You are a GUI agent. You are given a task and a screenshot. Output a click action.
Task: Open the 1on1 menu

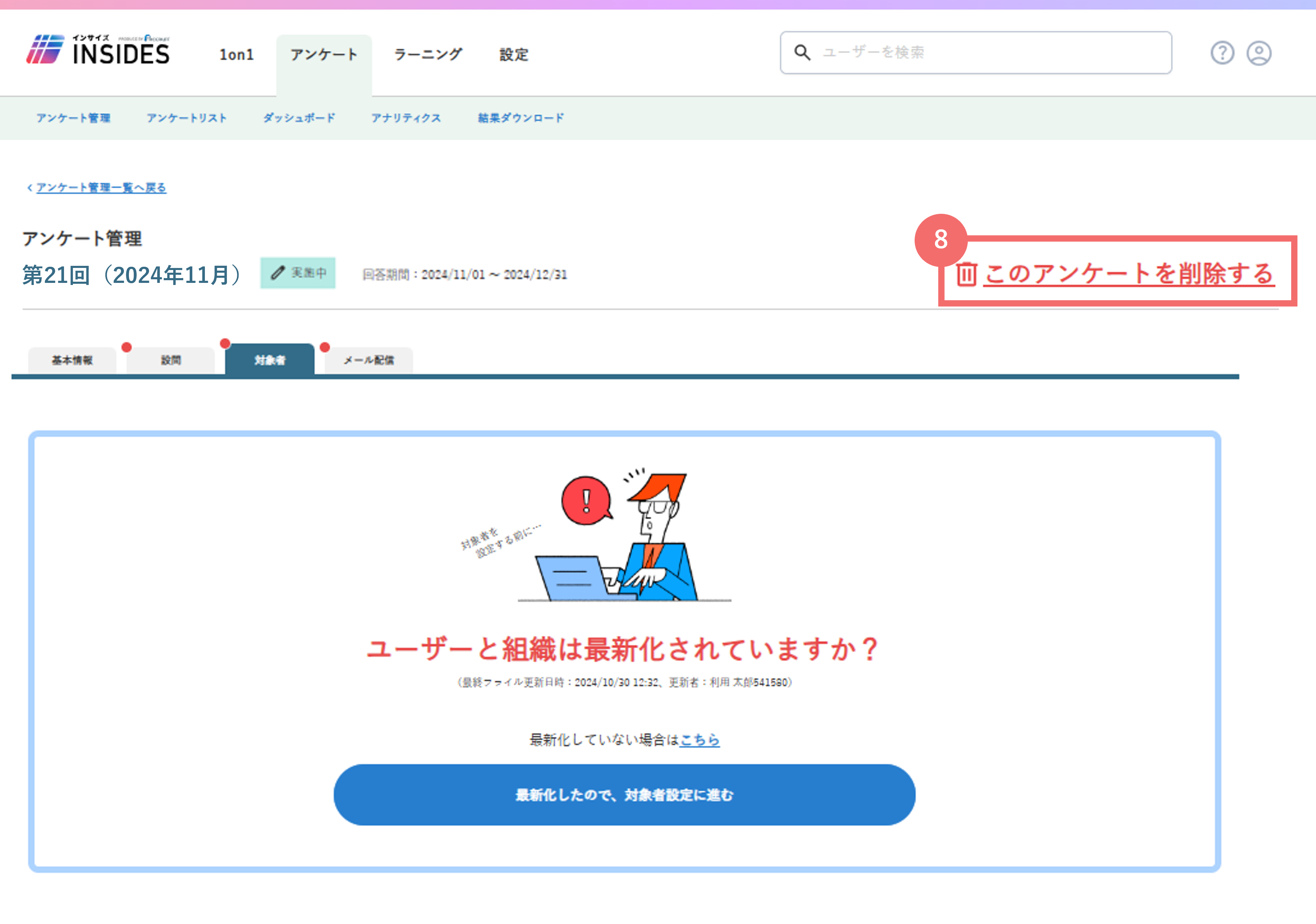[x=237, y=54]
